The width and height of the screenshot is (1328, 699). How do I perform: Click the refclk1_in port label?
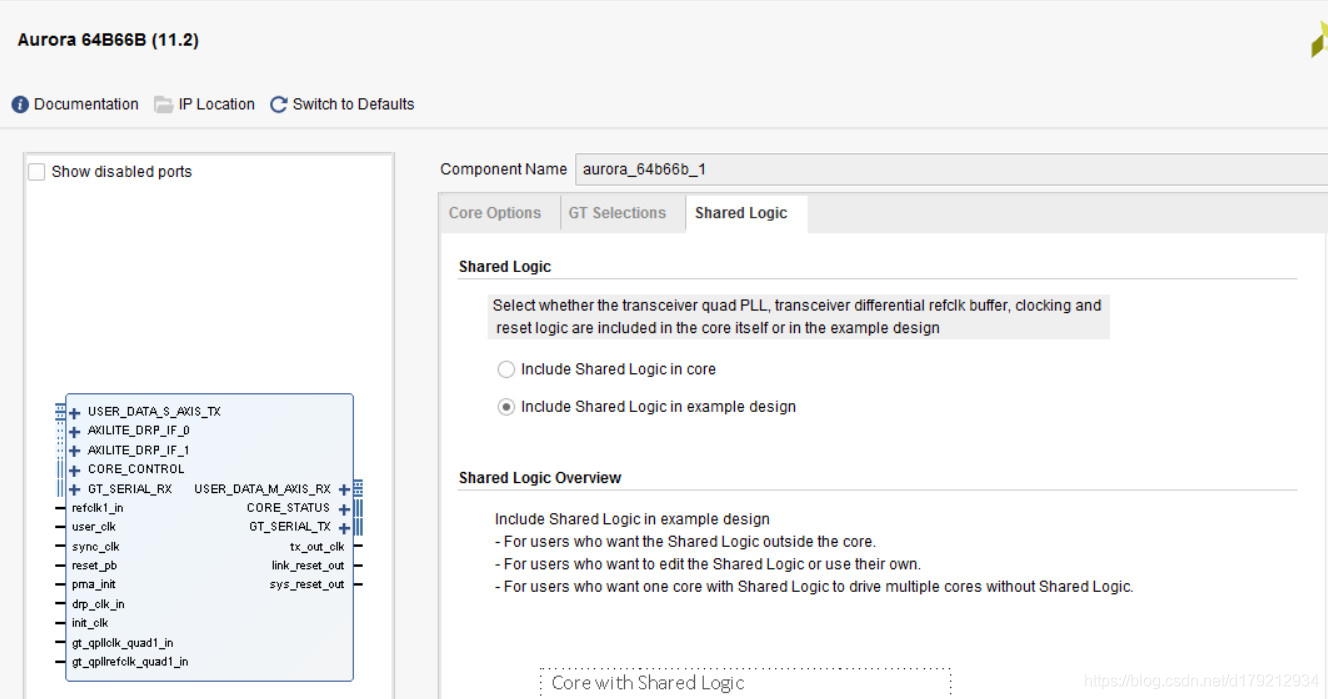pos(98,508)
